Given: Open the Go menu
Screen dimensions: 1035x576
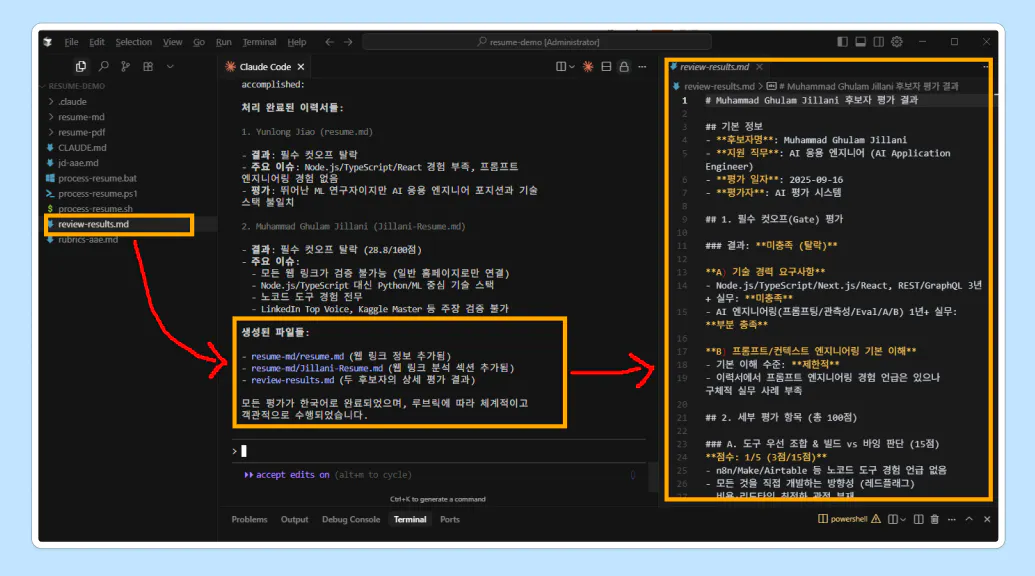Looking at the screenshot, I should coord(199,42).
